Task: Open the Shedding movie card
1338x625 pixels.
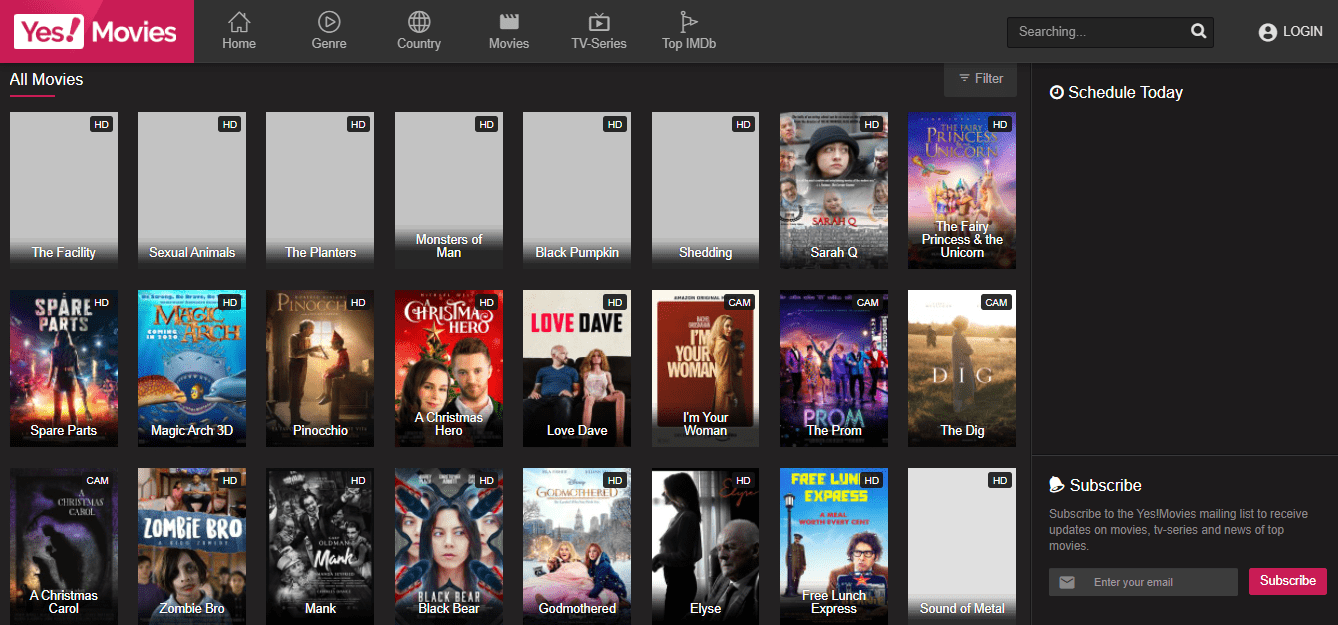Action: (x=706, y=190)
